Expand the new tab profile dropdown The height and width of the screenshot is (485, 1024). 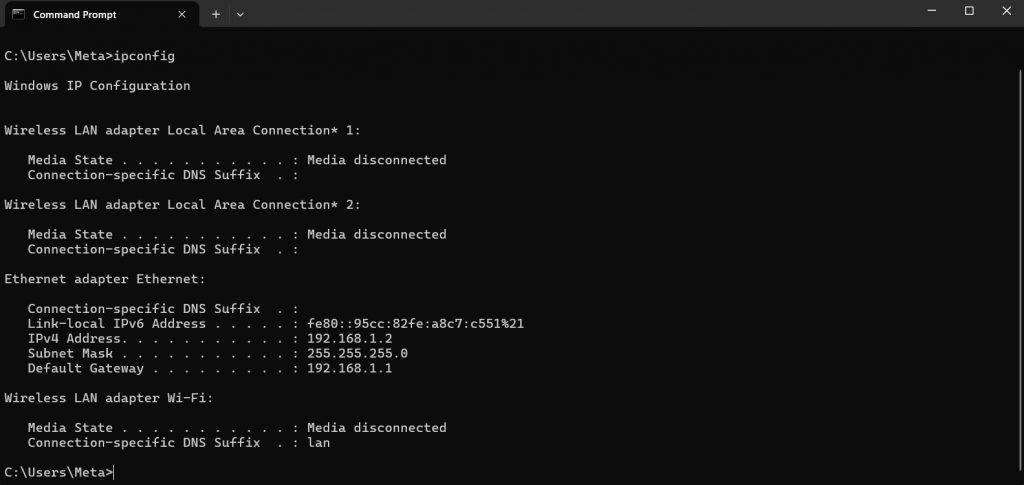pos(240,15)
